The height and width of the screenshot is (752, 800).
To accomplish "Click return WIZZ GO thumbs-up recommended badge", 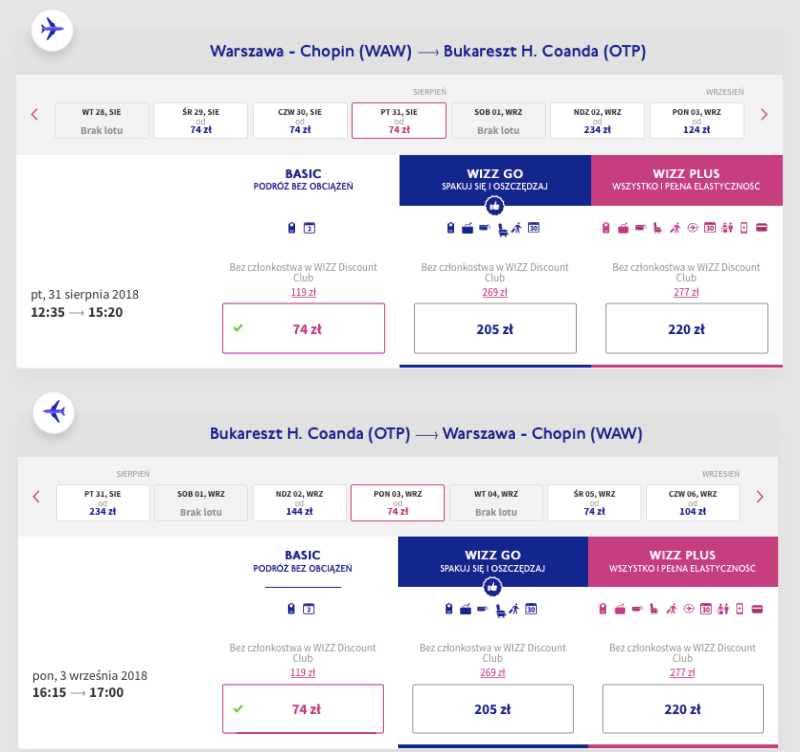I will (492, 587).
